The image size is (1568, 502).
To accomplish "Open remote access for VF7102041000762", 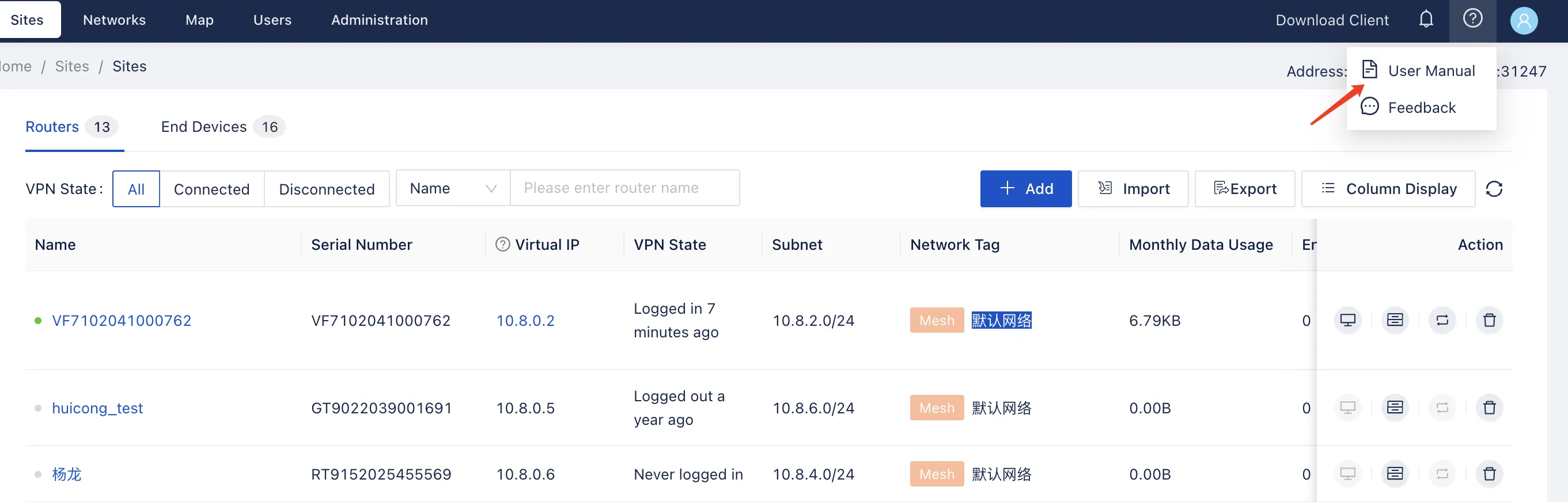I will pyautogui.click(x=1347, y=320).
